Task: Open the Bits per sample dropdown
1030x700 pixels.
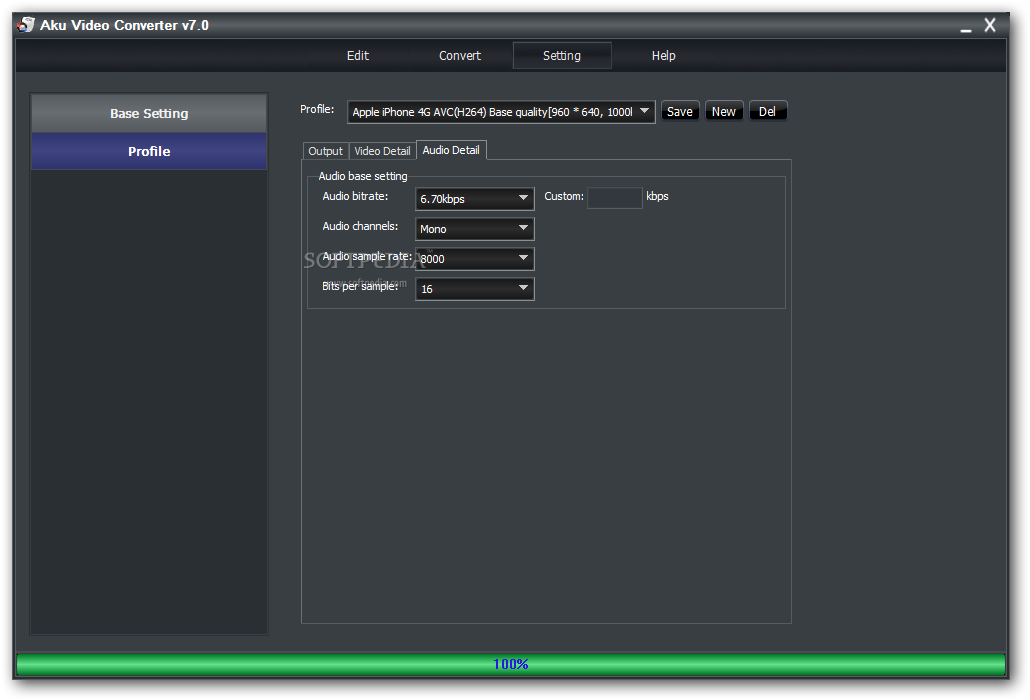Action: point(474,289)
